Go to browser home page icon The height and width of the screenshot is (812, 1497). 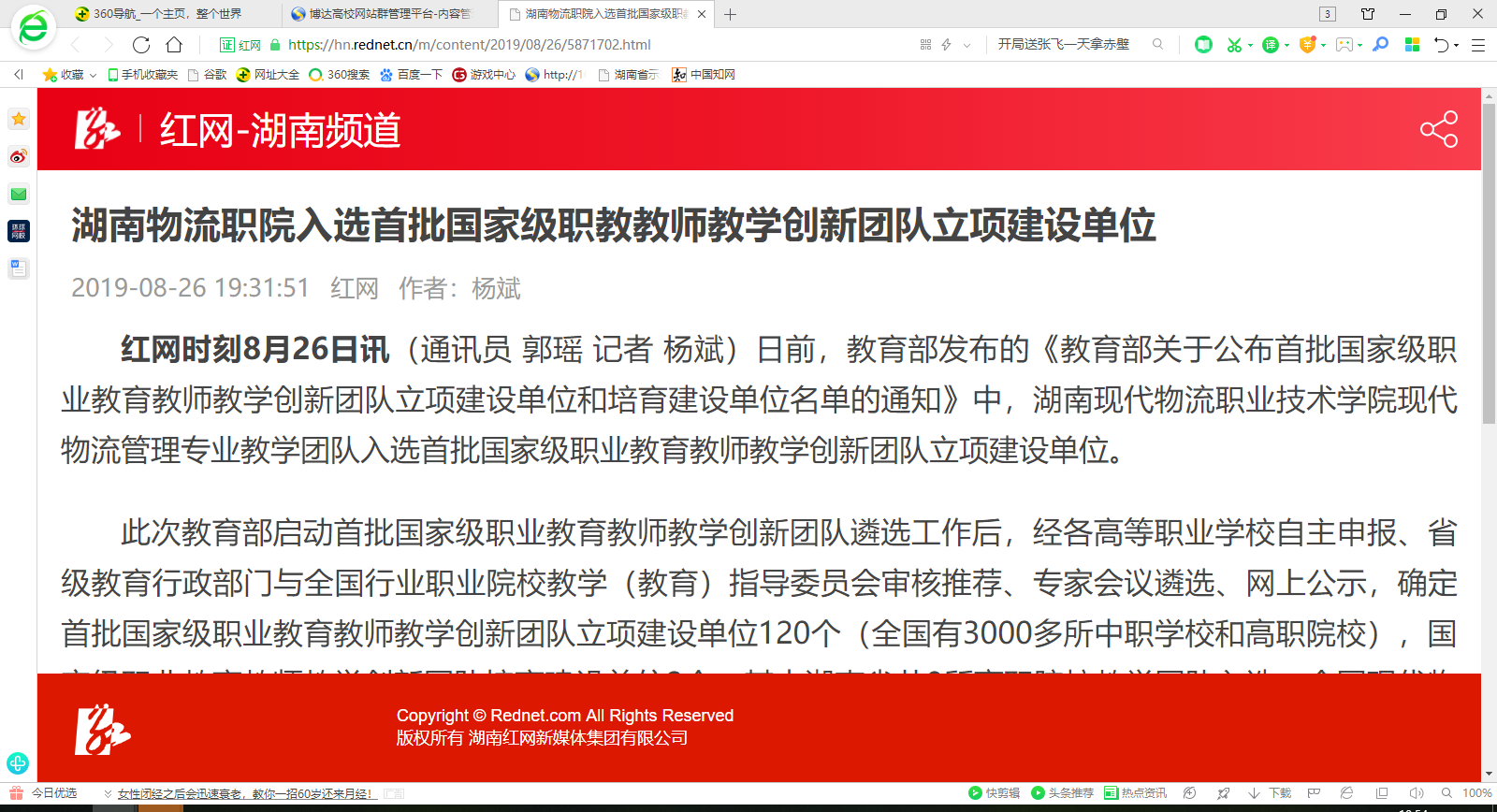point(174,45)
